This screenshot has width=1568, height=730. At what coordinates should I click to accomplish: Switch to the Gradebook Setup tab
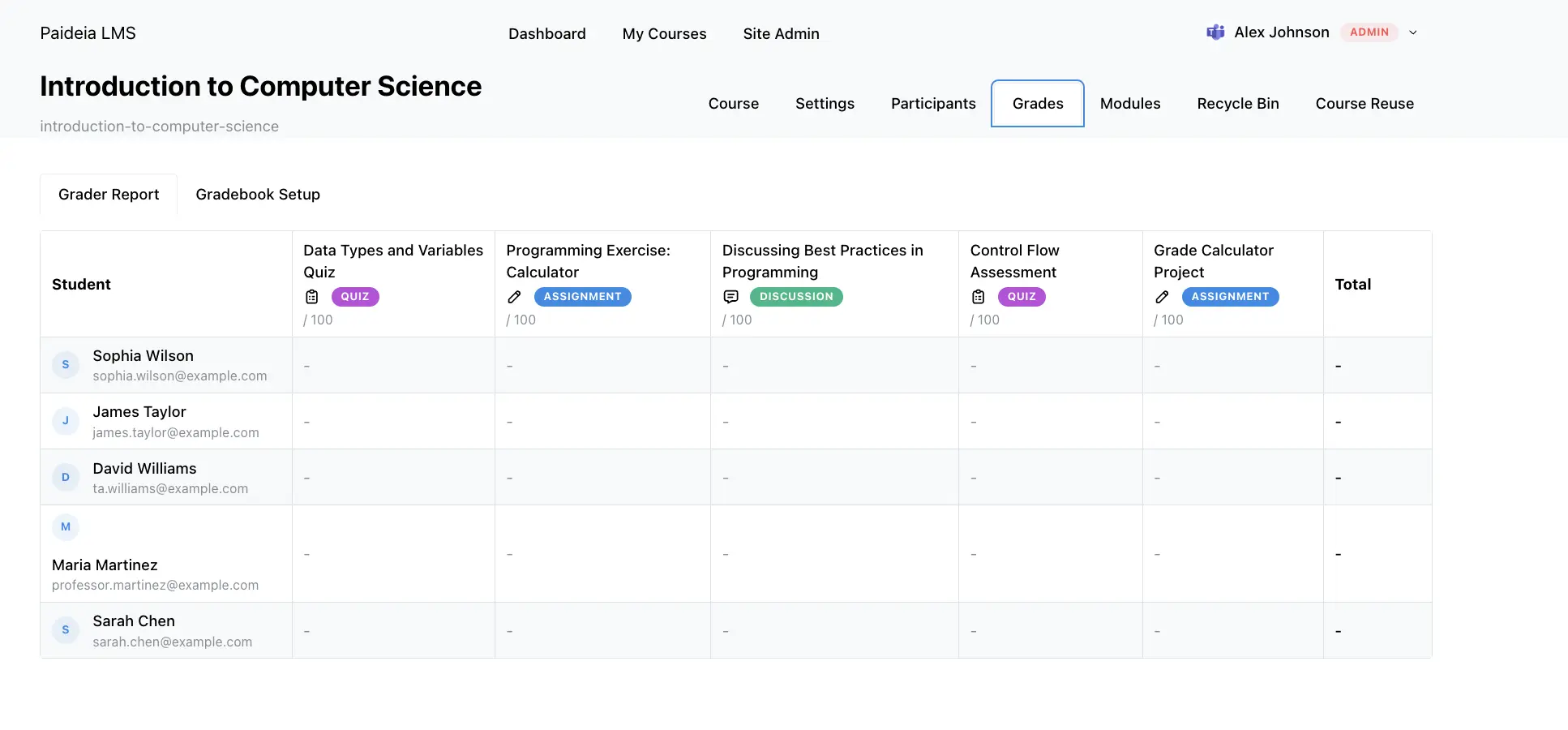point(258,195)
